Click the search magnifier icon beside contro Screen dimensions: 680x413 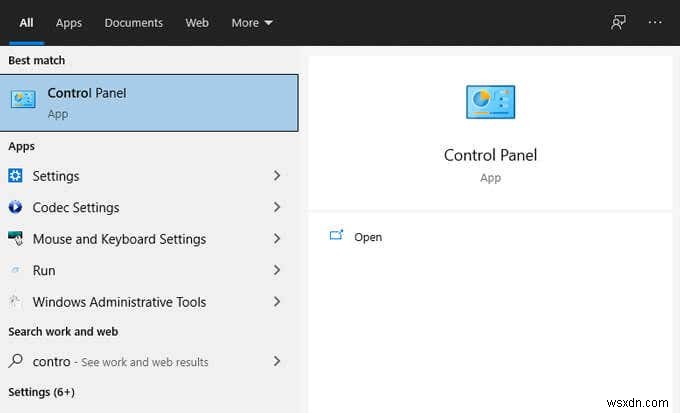click(15, 361)
